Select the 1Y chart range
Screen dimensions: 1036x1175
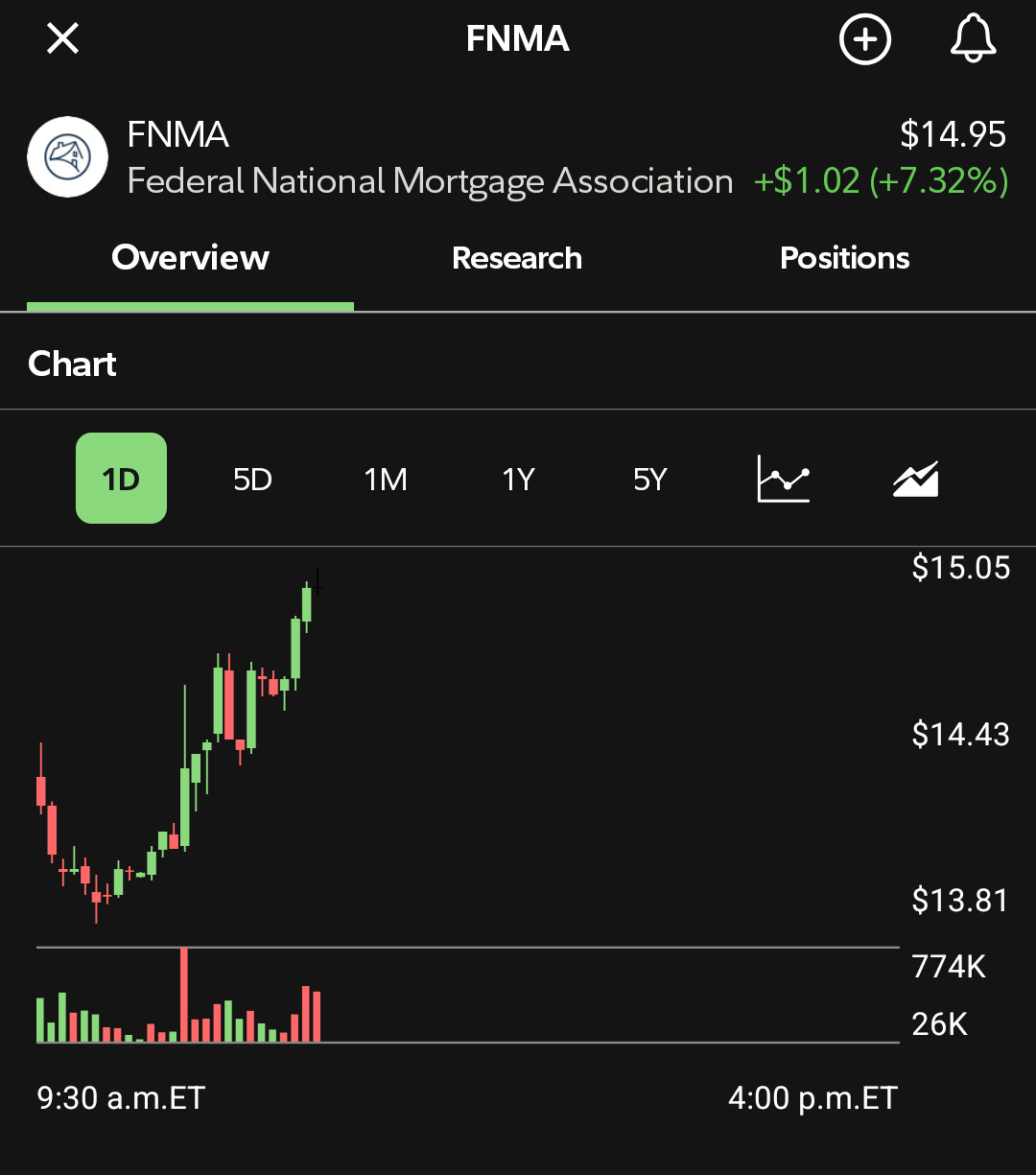click(x=518, y=479)
